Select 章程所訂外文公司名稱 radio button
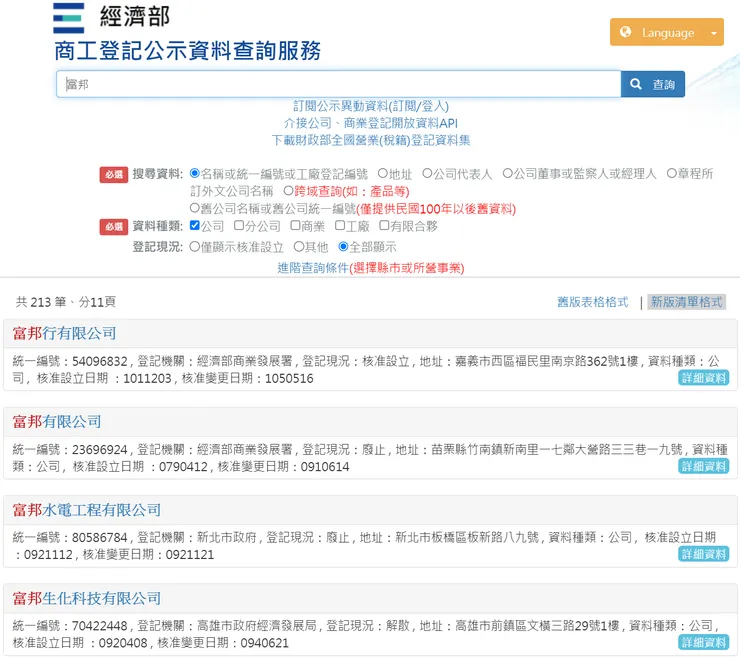This screenshot has width=740, height=658. (x=672, y=173)
